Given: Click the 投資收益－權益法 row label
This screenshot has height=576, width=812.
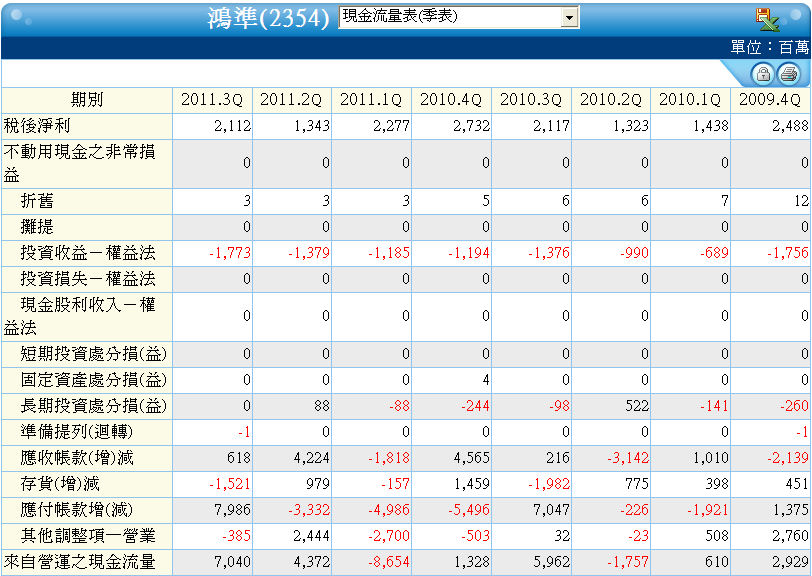Looking at the screenshot, I should [x=88, y=253].
